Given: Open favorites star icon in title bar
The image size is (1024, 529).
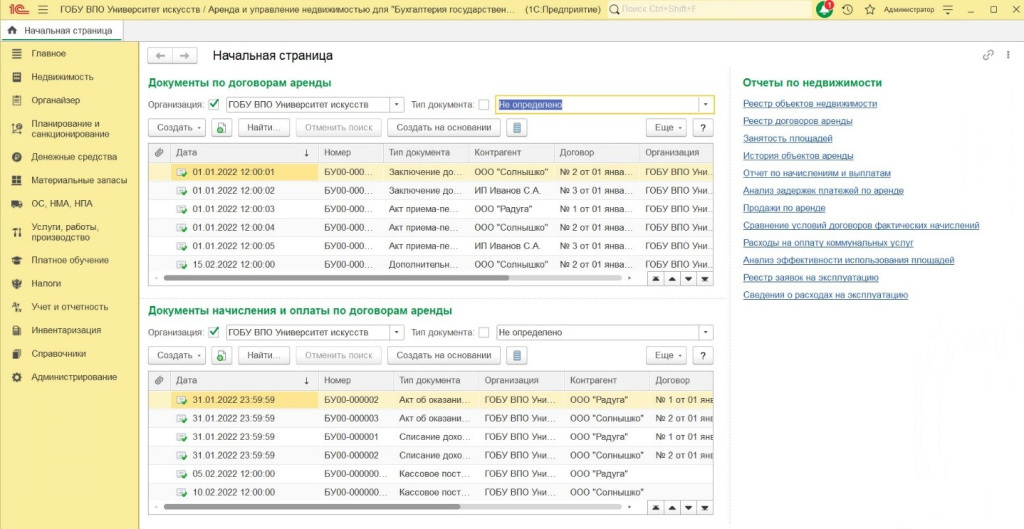Looking at the screenshot, I should pyautogui.click(x=869, y=9).
